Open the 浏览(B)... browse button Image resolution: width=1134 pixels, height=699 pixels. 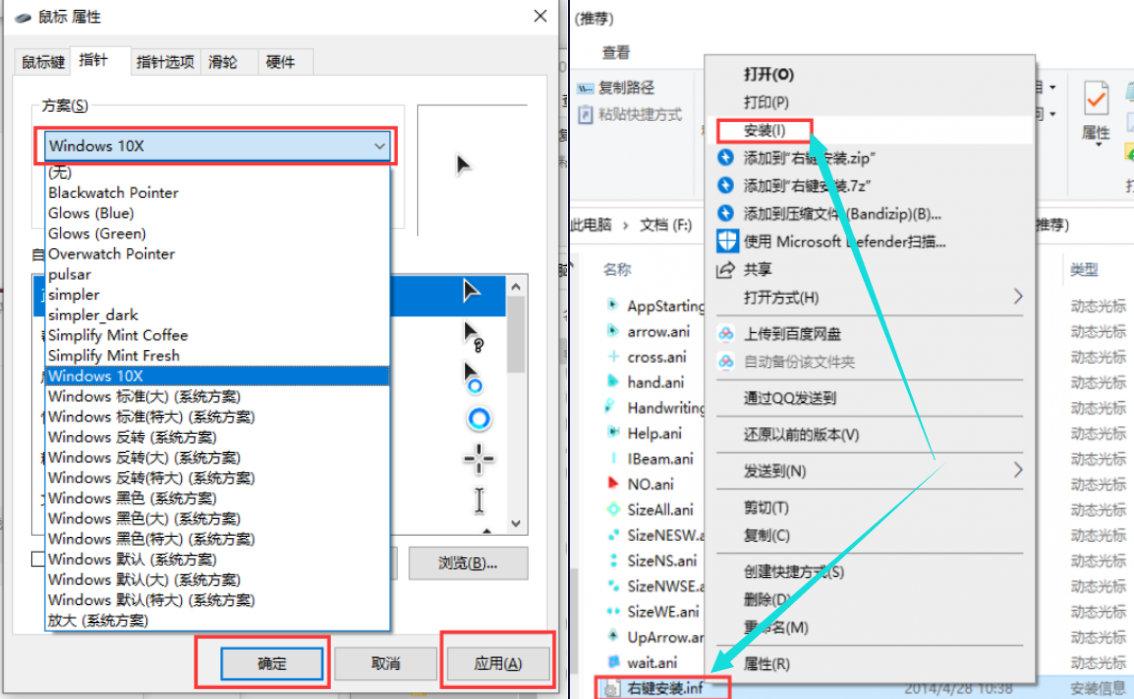468,563
